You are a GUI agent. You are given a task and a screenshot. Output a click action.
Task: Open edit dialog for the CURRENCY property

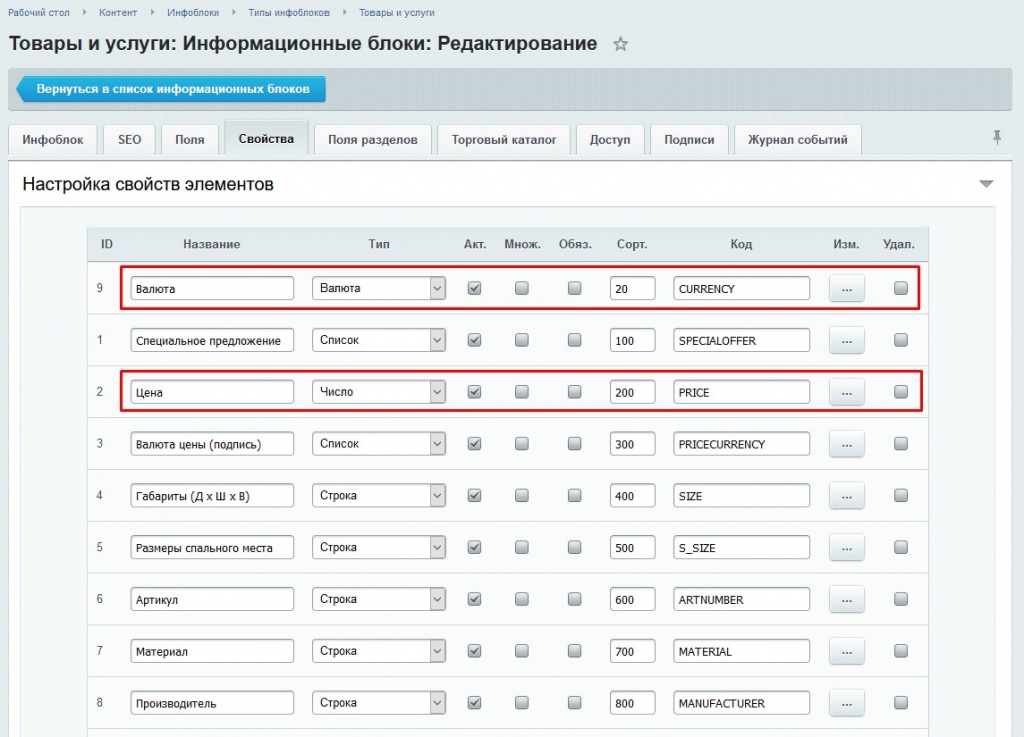(x=846, y=289)
